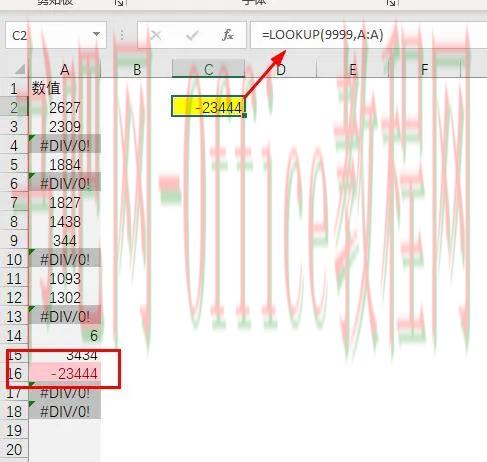Image resolution: width=487 pixels, height=462 pixels.
Task: Select column C header
Action: 209,69
